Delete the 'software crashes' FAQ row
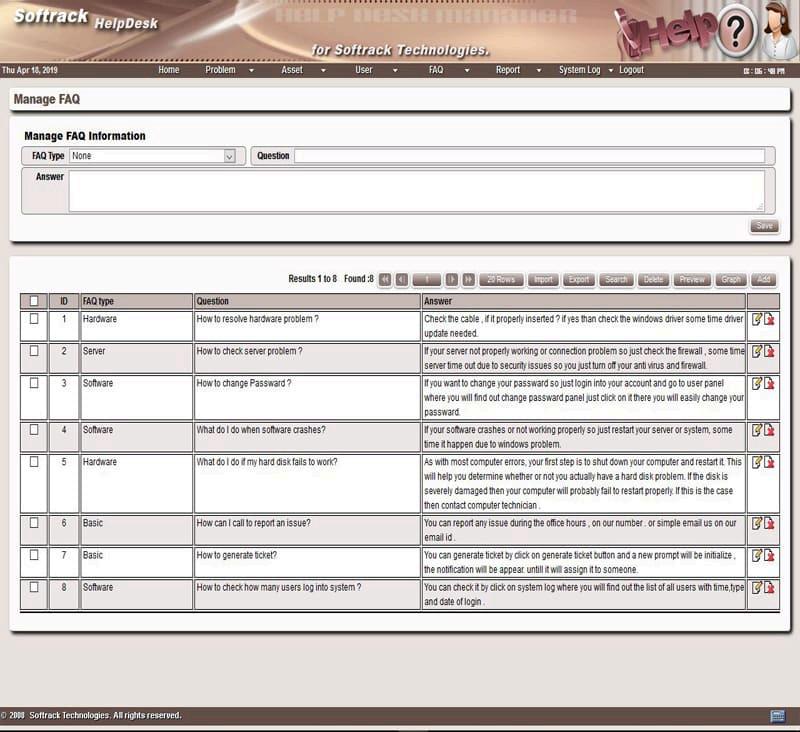800x732 pixels. coord(769,430)
